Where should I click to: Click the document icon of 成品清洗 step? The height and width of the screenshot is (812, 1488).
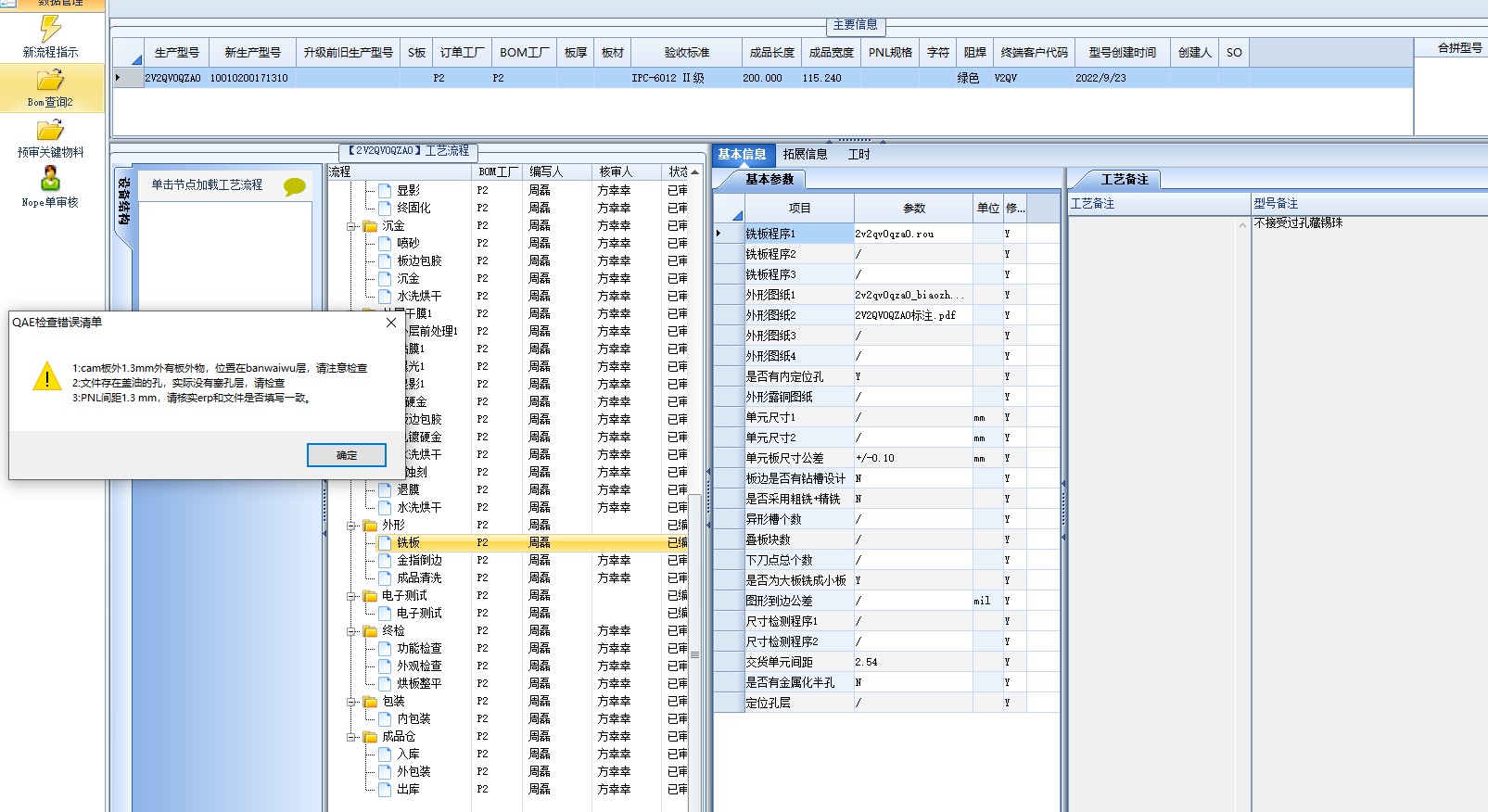click(385, 577)
